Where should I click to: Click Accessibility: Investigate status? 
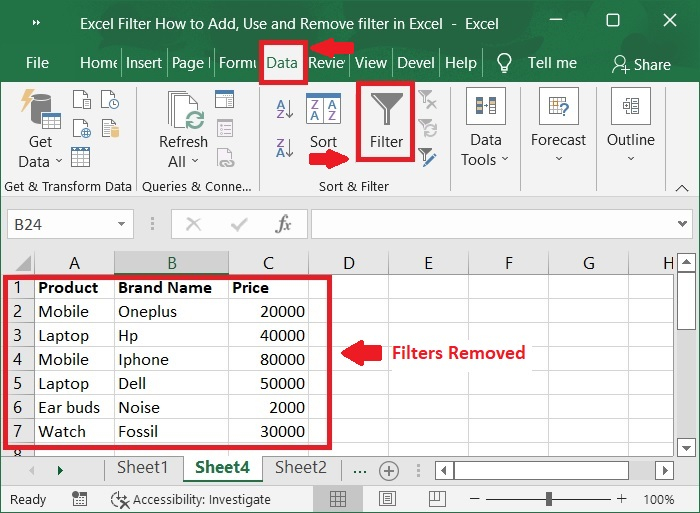[191, 499]
